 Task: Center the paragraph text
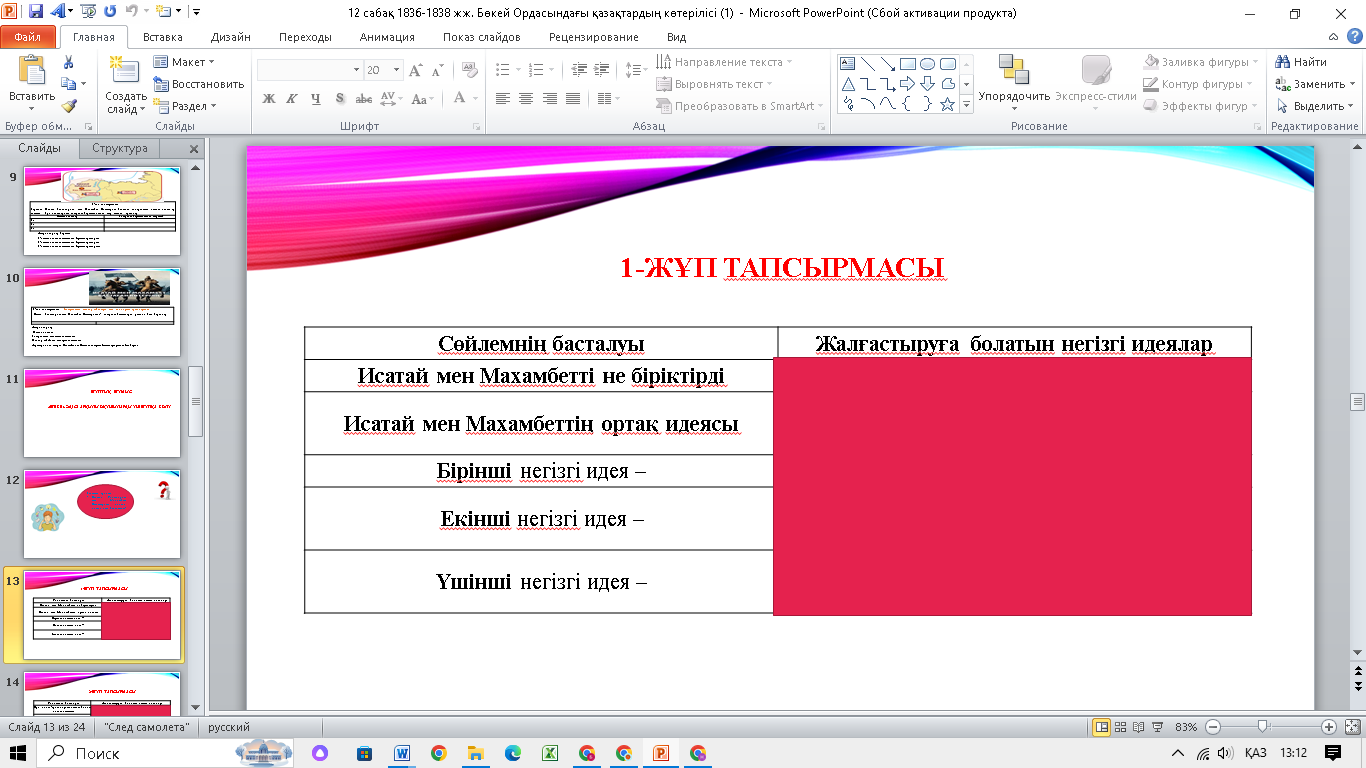click(x=526, y=99)
